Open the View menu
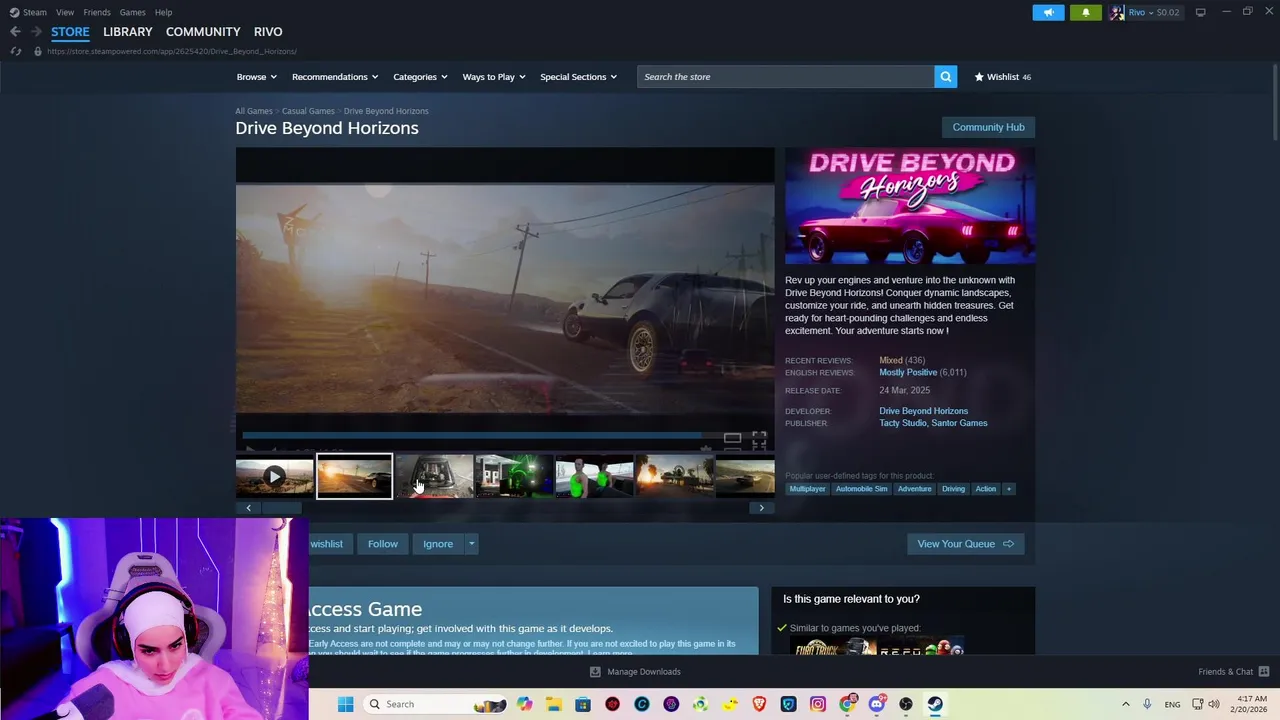 (65, 12)
